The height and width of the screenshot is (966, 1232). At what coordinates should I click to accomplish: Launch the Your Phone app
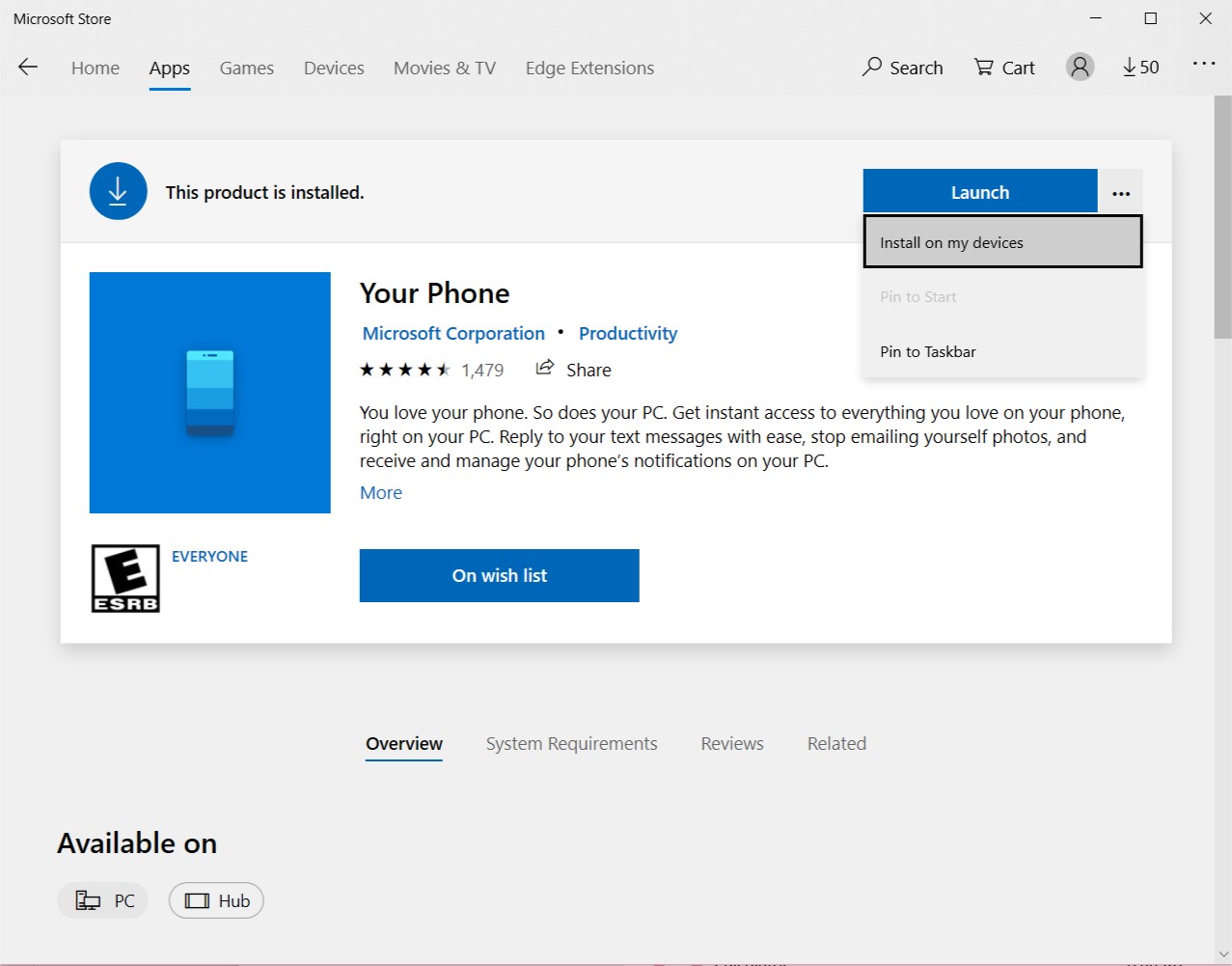point(980,192)
